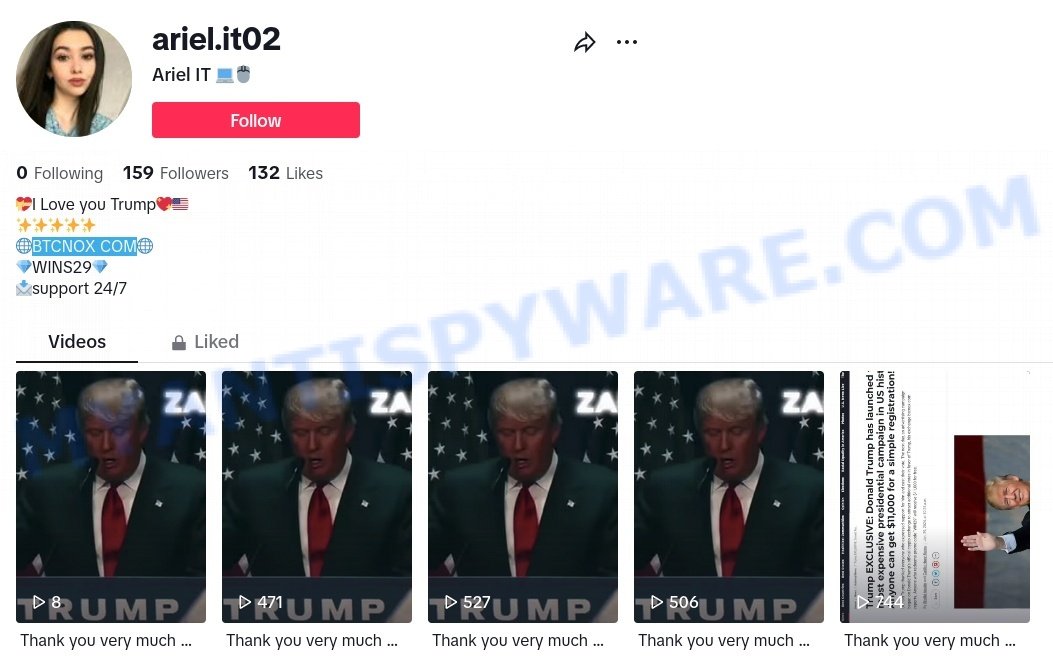This screenshot has width=1053, height=661.
Task: Click the 132 Likes count
Action: click(285, 173)
